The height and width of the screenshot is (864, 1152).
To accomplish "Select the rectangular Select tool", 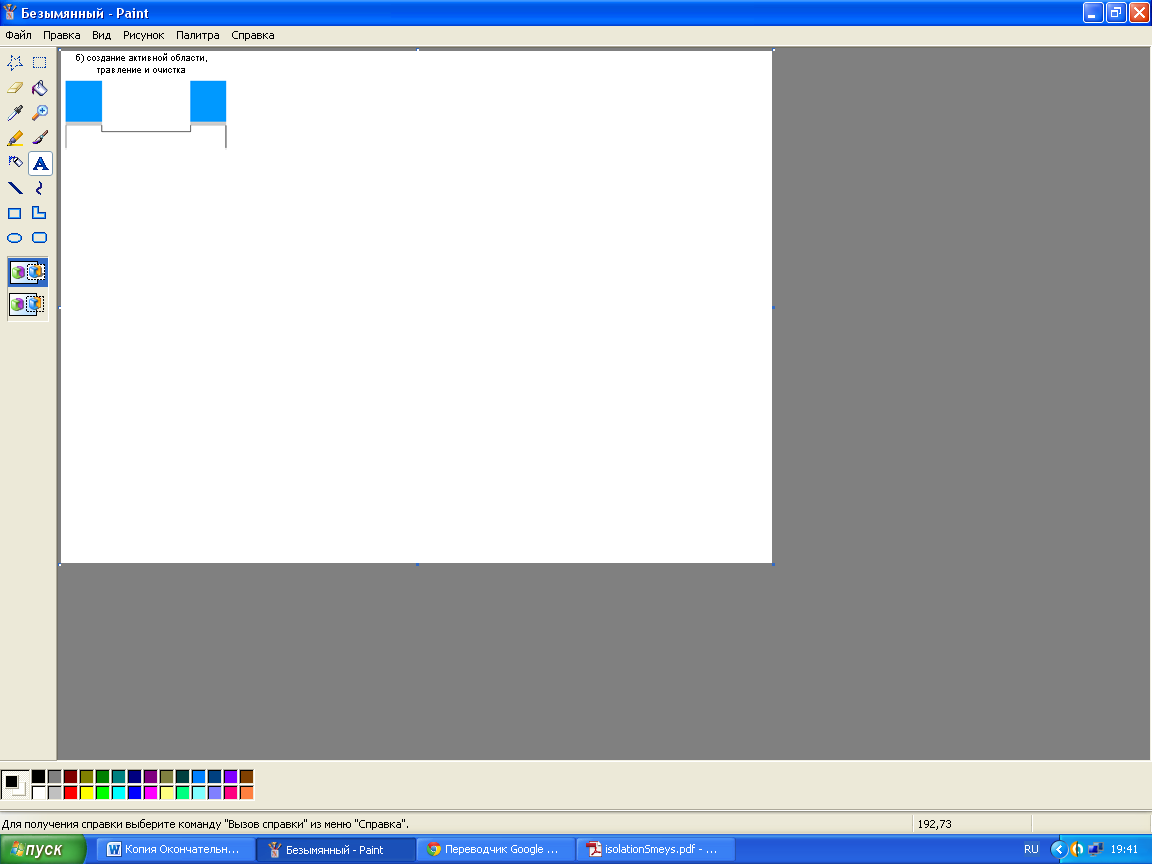I will click(x=40, y=62).
